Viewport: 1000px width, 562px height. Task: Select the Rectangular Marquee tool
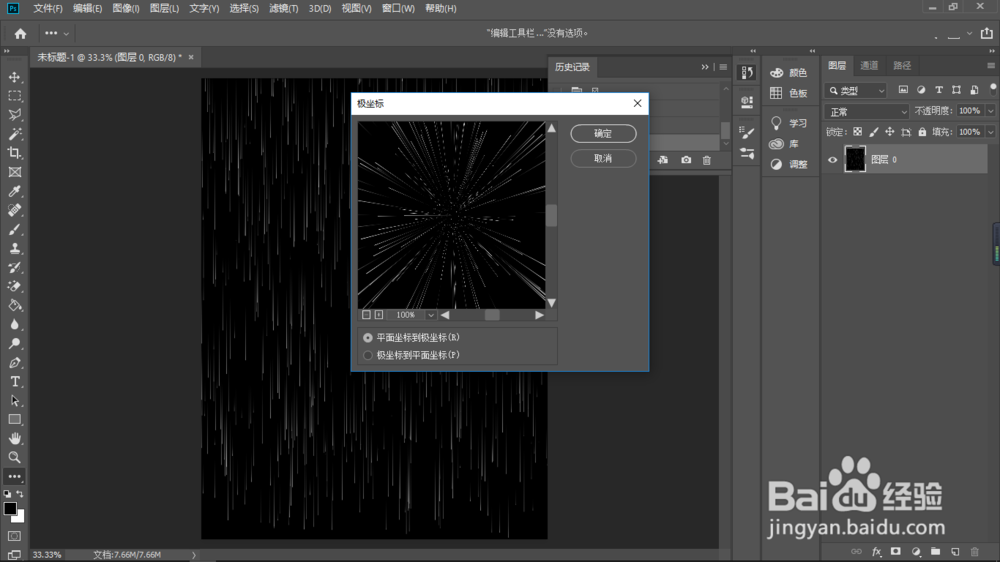pos(15,96)
